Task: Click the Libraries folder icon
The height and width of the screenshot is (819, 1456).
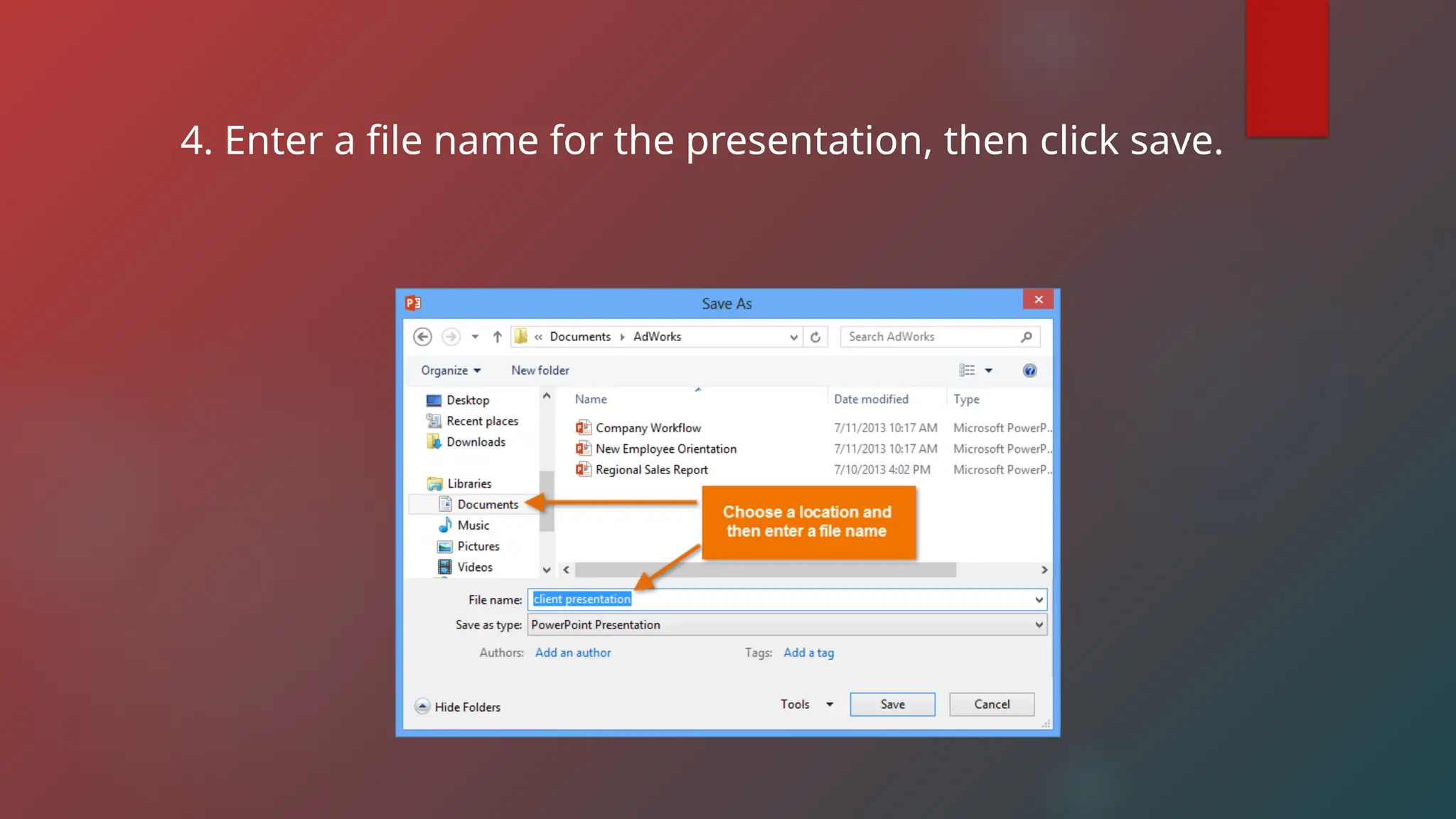Action: tap(434, 484)
